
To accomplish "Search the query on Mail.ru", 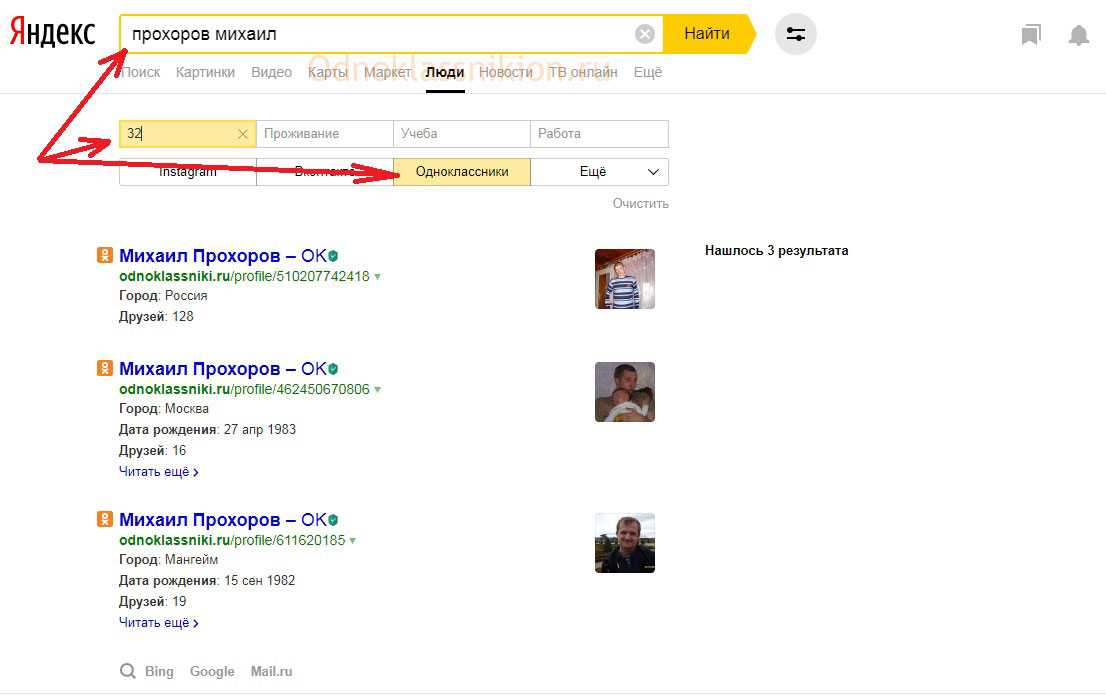I will coord(272,671).
